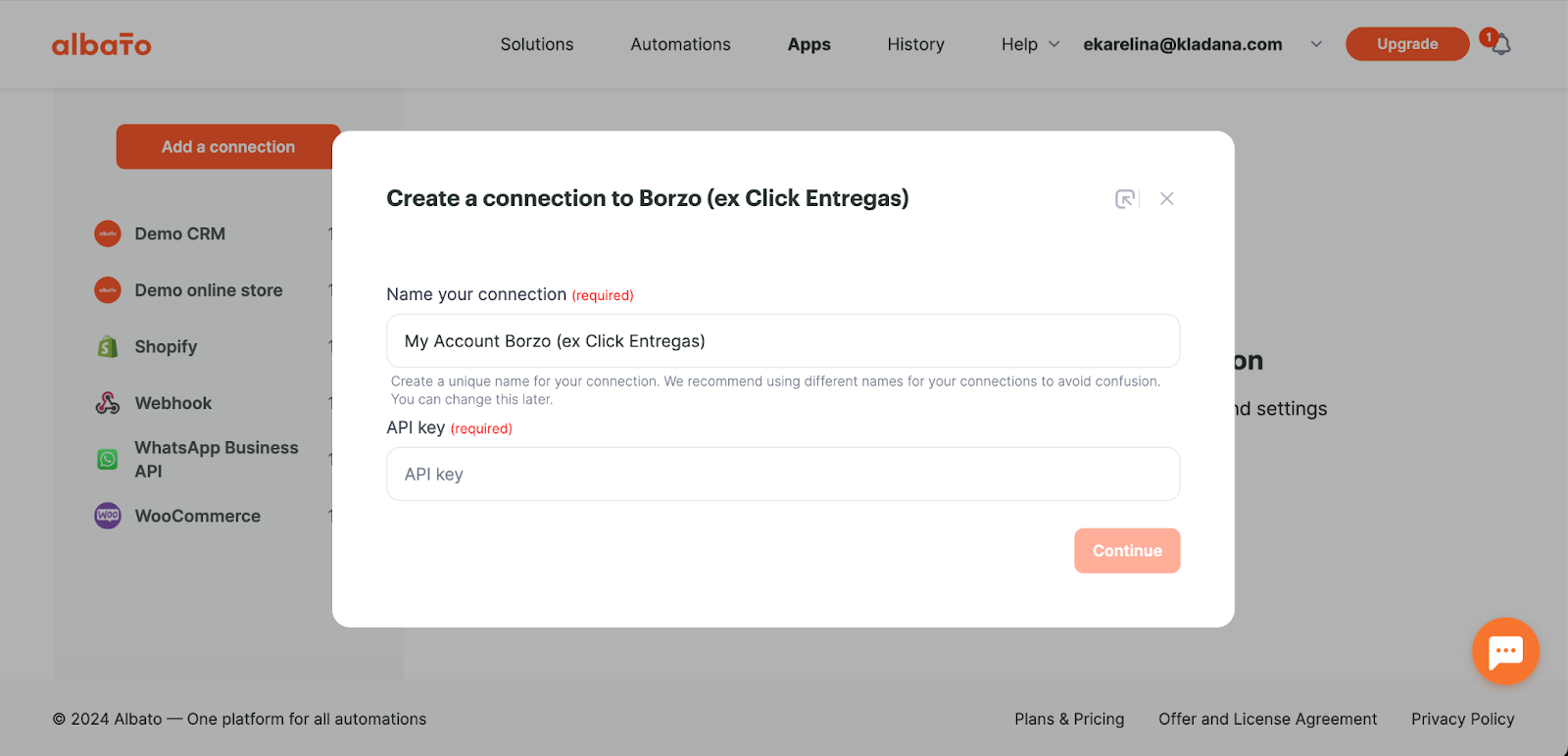Open the Offer and License Agreement

(x=1267, y=719)
